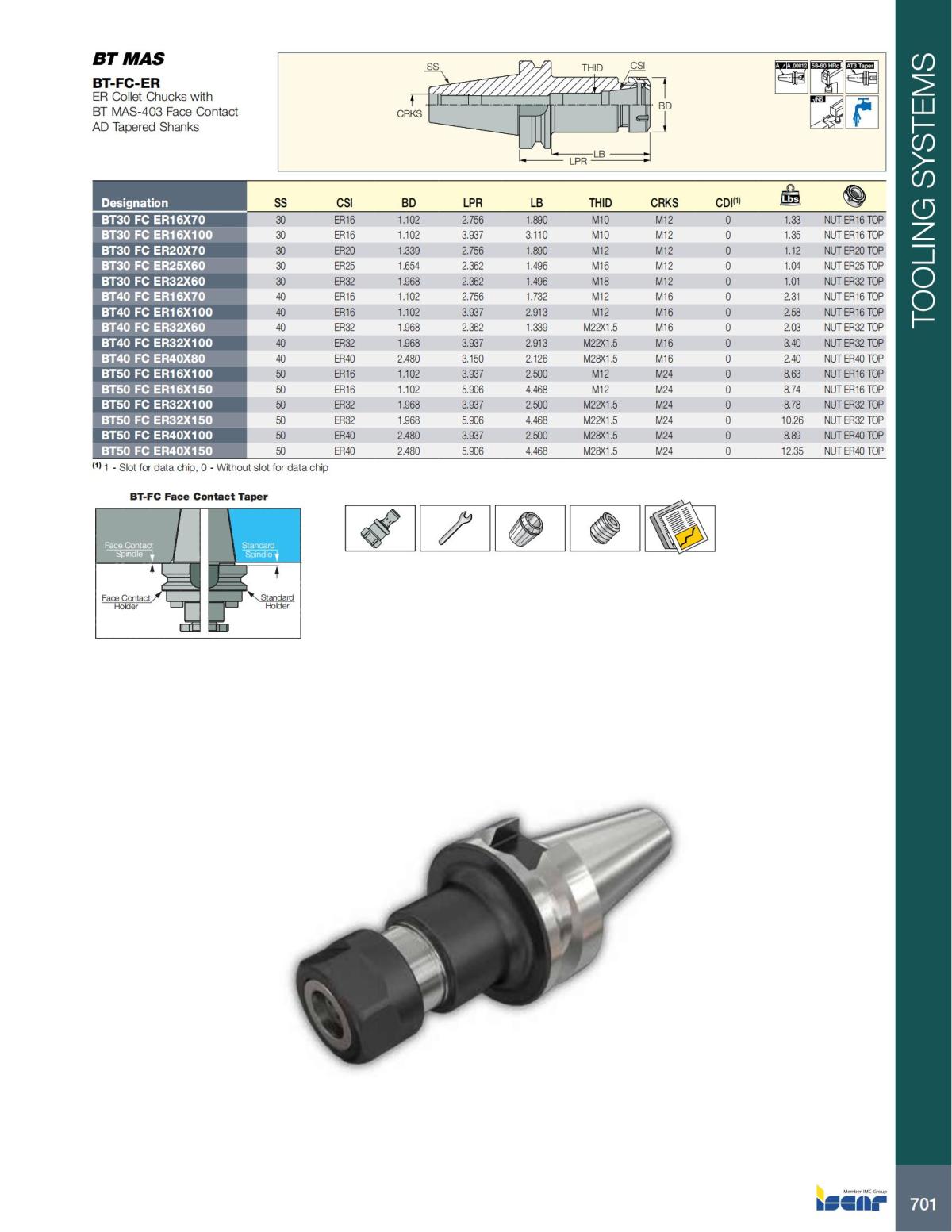The image size is (952, 1232).
Task: Click the Designation column header
Action: [135, 203]
